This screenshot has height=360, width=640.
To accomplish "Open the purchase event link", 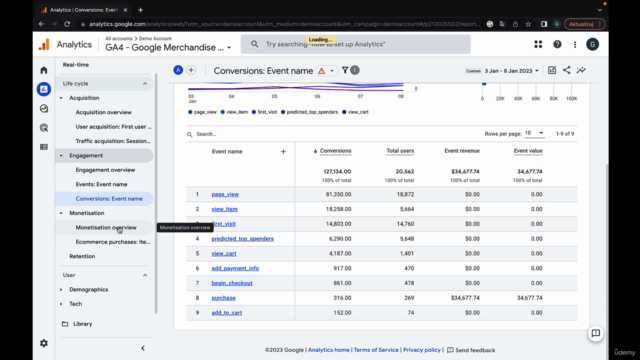I will pos(223,298).
